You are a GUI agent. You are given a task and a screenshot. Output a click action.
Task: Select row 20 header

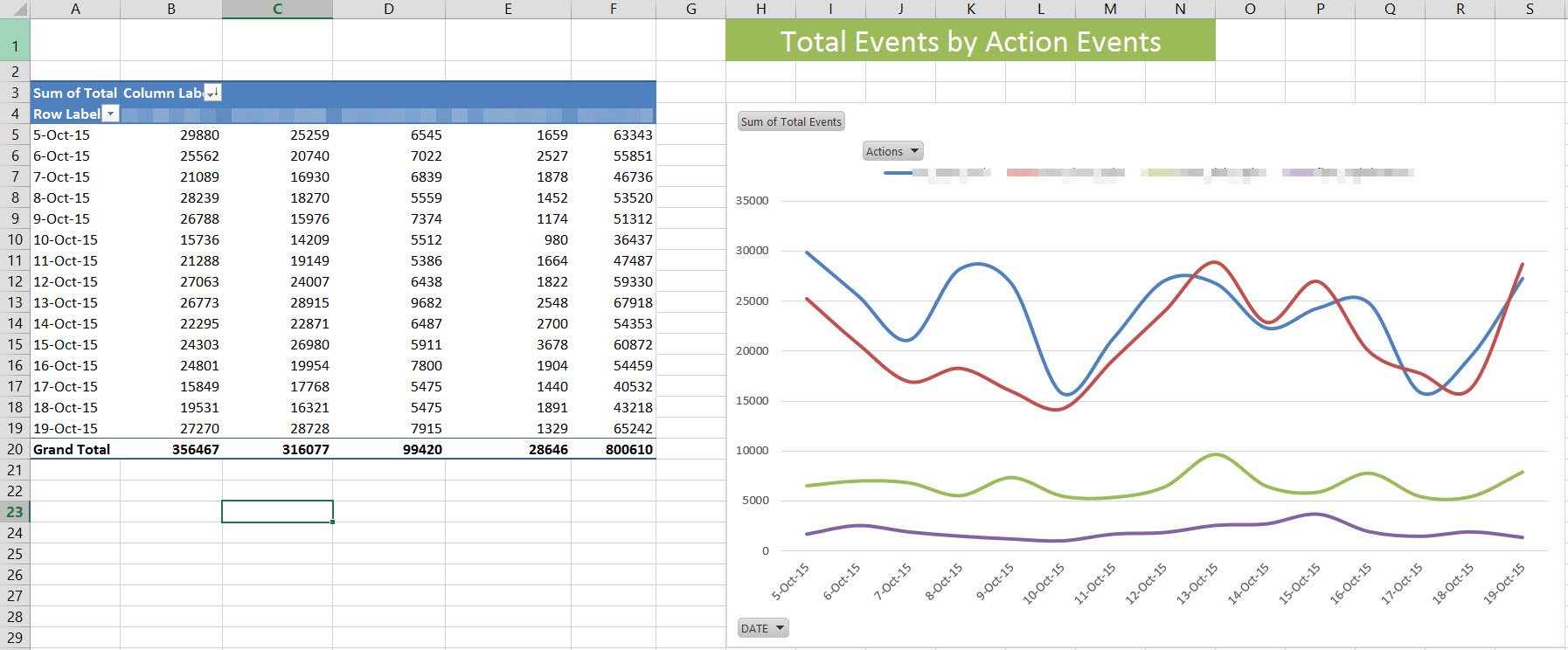[15, 449]
